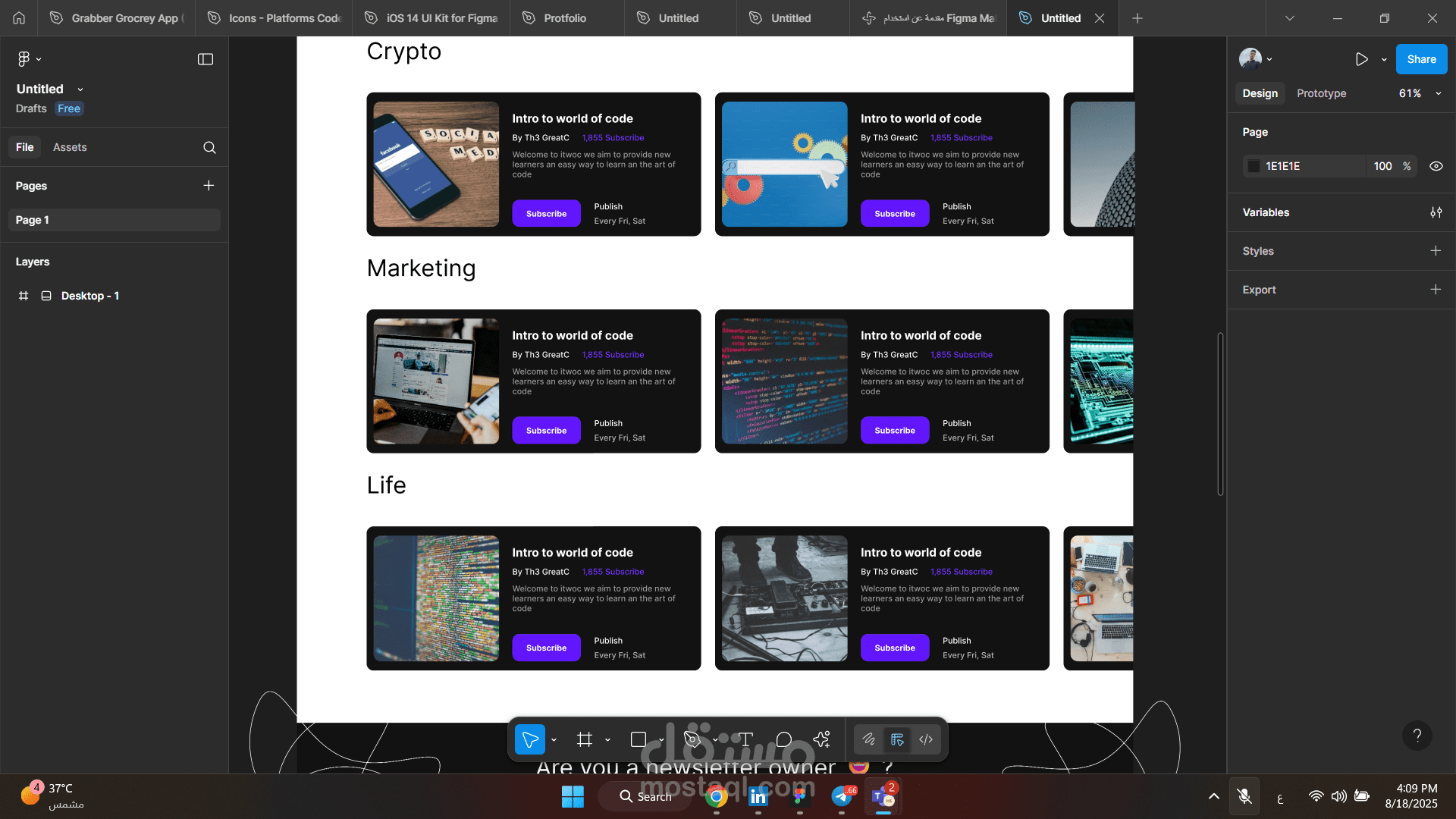1456x819 pixels.
Task: Open variables settings icon
Action: pyautogui.click(x=1436, y=213)
